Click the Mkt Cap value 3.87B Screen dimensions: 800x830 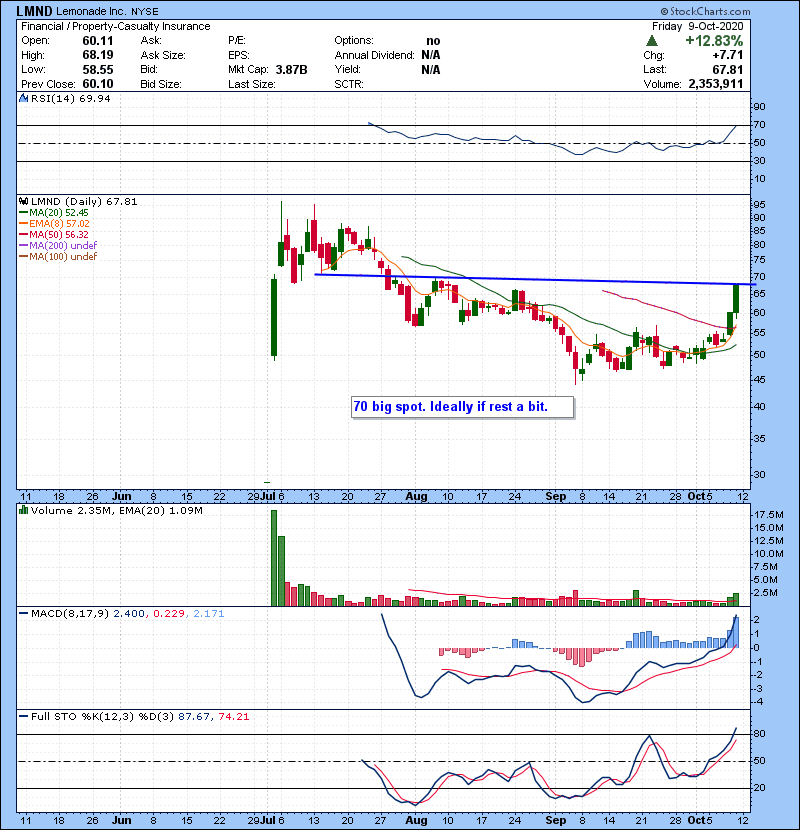[x=291, y=69]
